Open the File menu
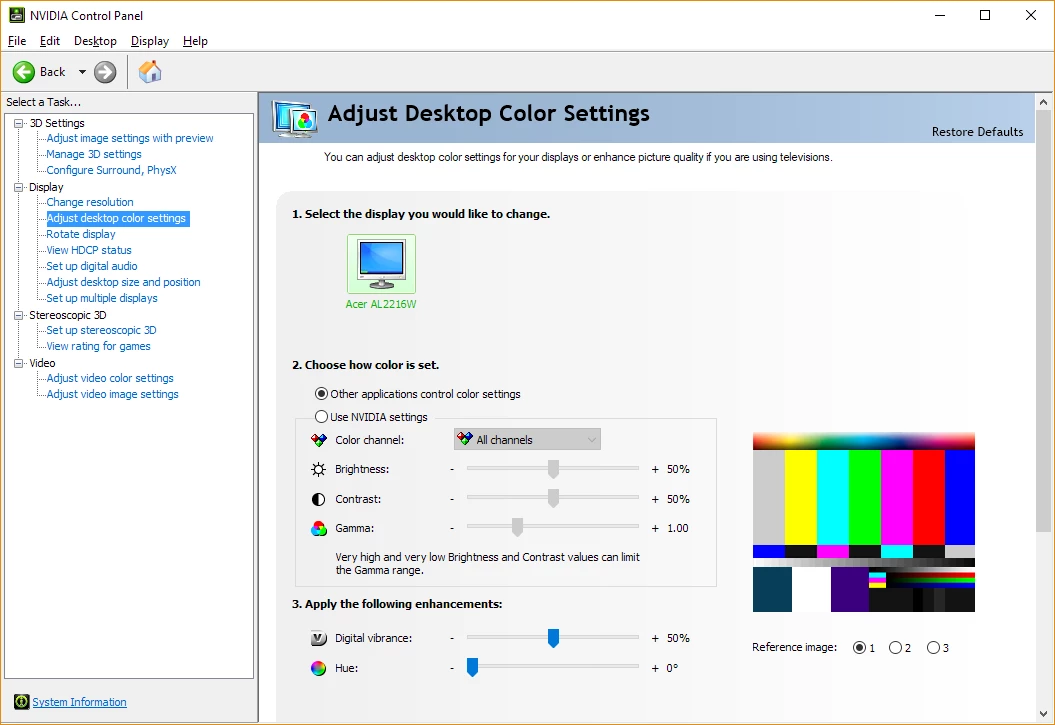Image resolution: width=1055 pixels, height=725 pixels. click(x=17, y=41)
